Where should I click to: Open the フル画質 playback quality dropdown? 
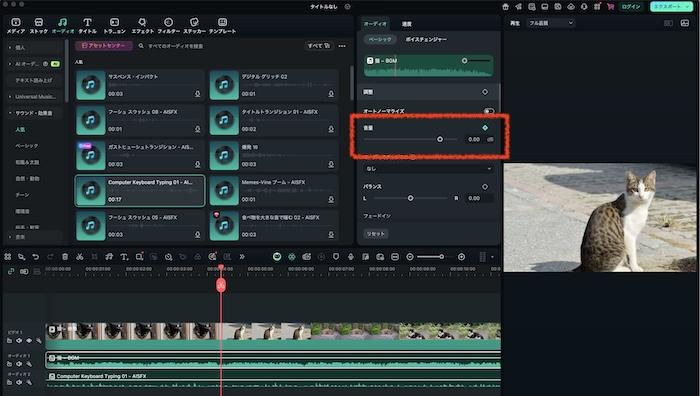pos(550,23)
